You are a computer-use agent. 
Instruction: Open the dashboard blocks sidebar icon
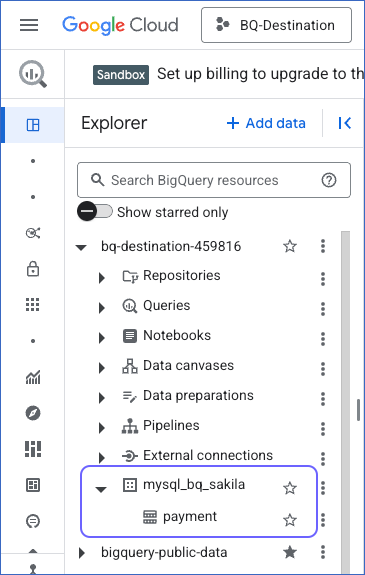tap(33, 449)
